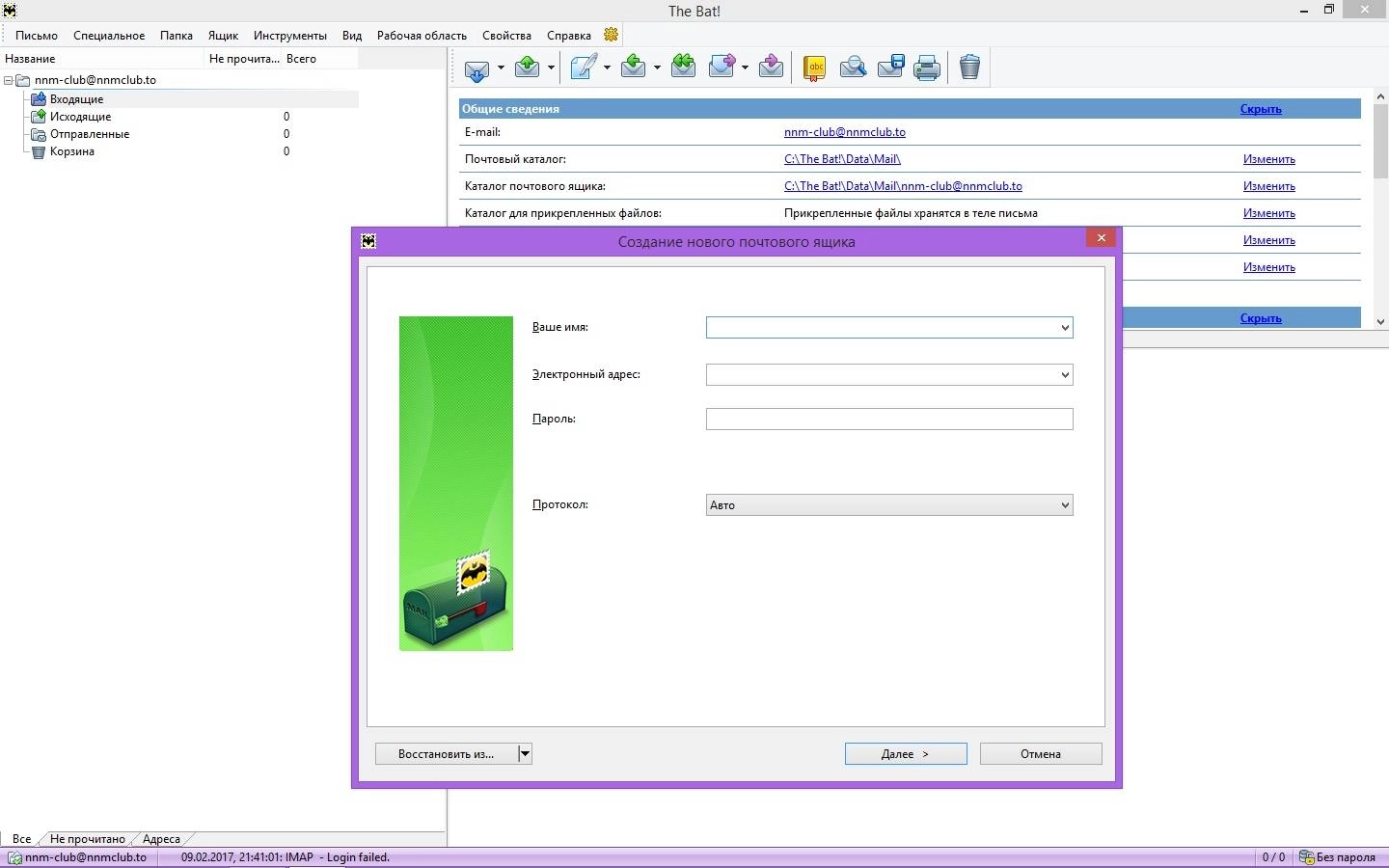1389x868 pixels.
Task: Open the Инструменты menu
Action: (x=290, y=36)
